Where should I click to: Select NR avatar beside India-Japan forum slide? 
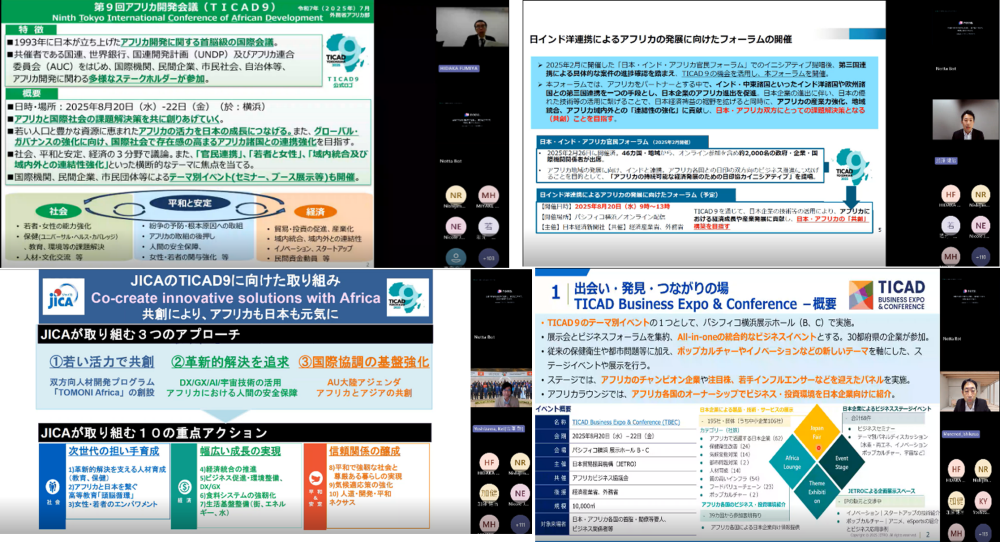(x=980, y=194)
